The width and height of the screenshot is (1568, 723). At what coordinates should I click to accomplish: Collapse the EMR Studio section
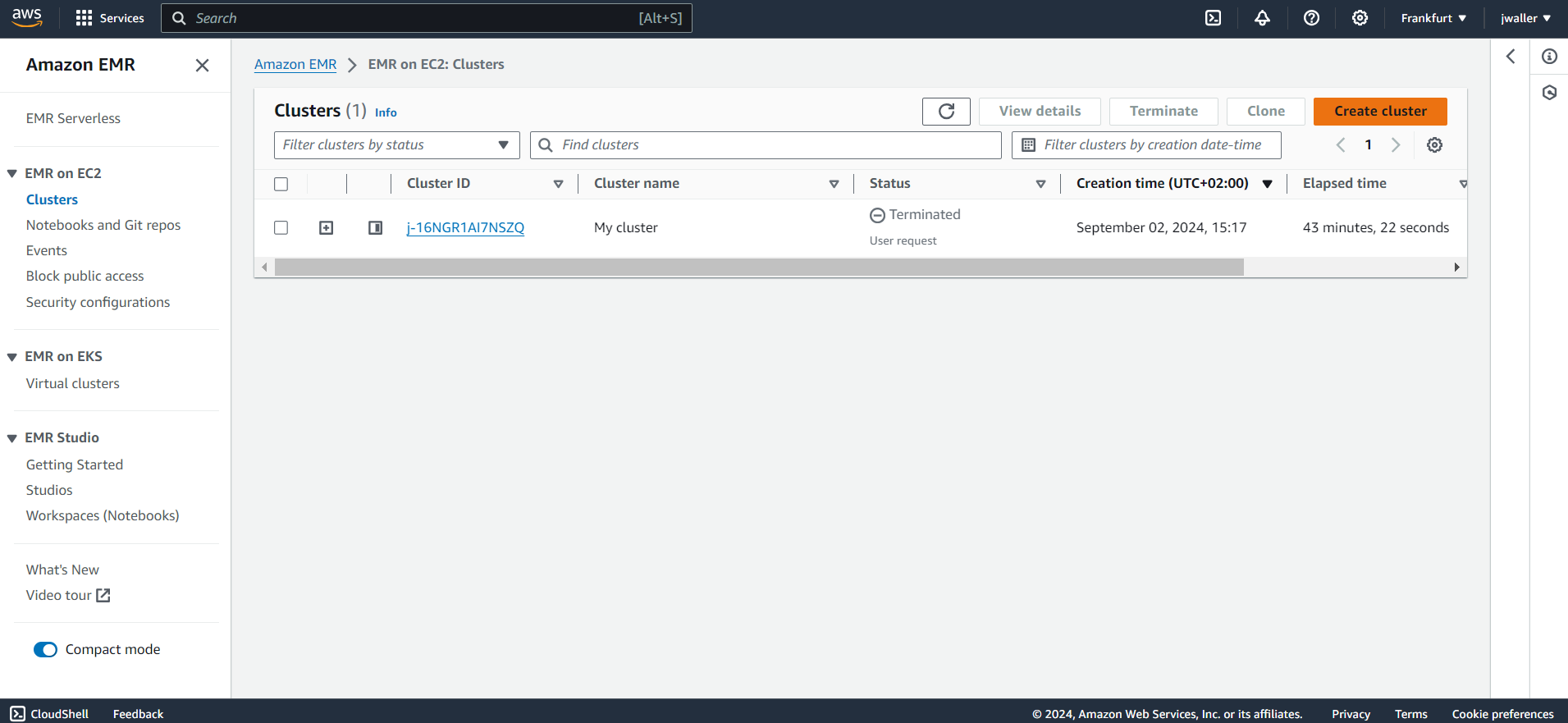pos(12,438)
